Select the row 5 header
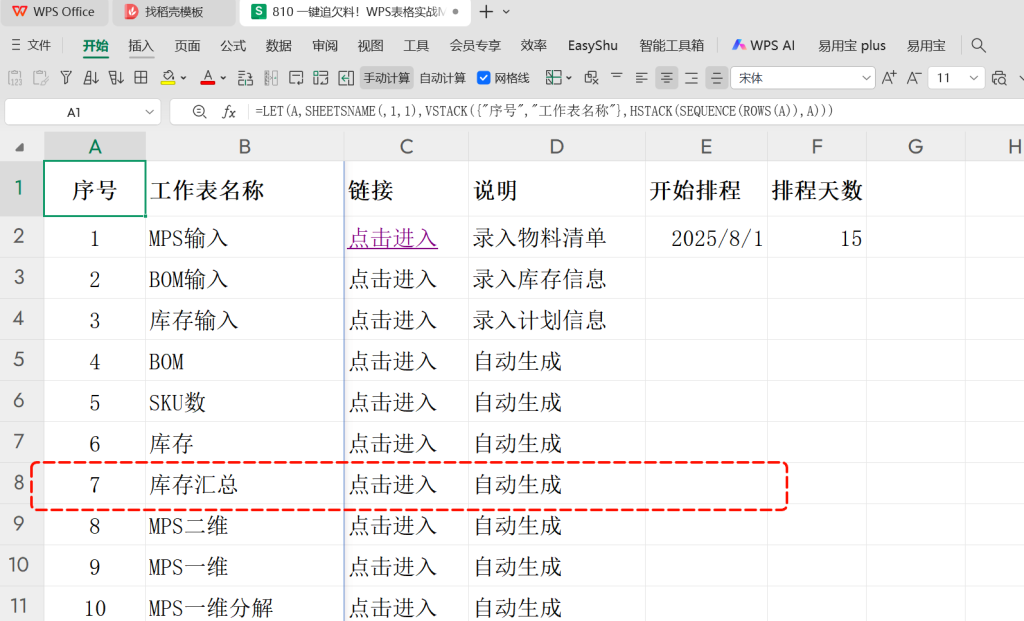Viewport: 1024px width, 621px height. (x=20, y=360)
